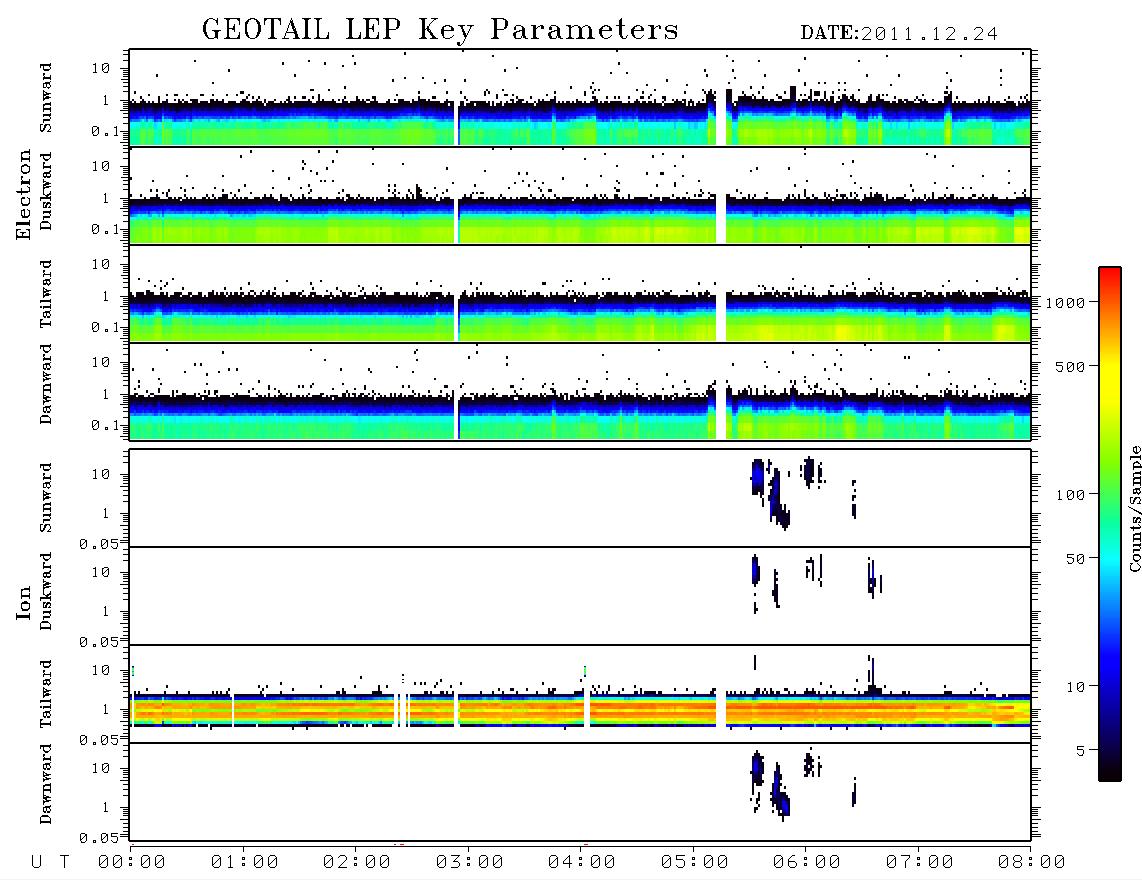Click the 01:00 time tick label

[245, 863]
